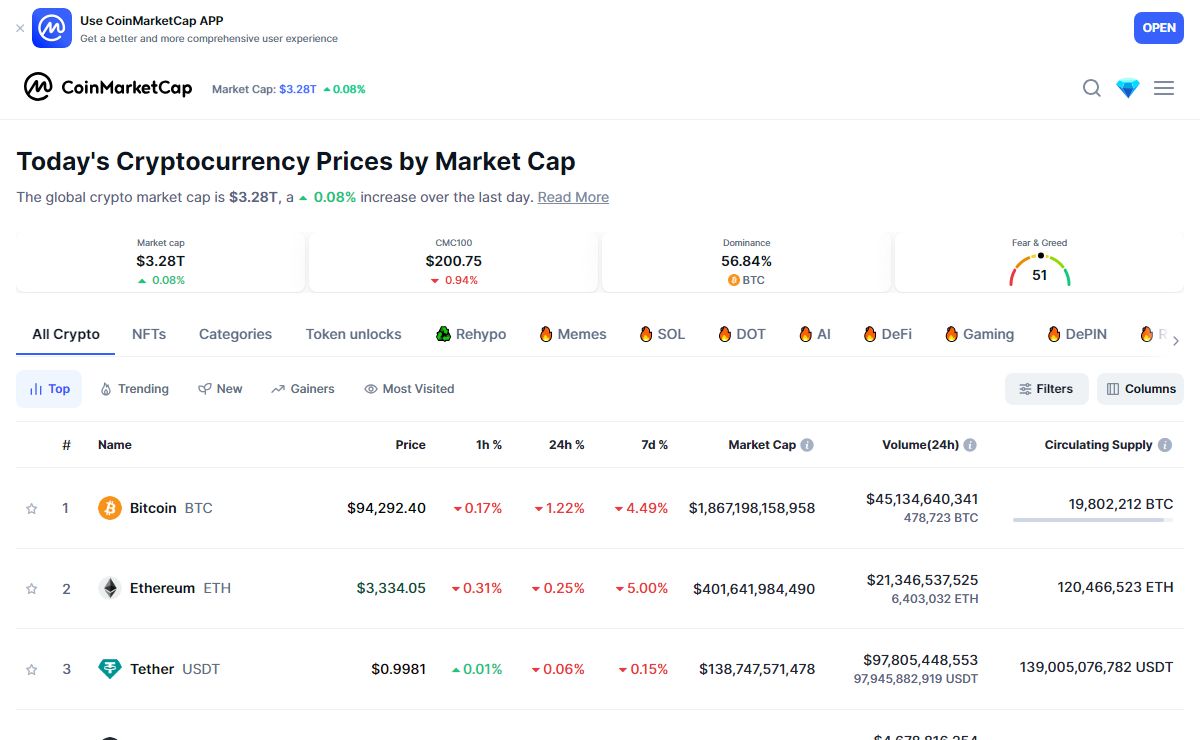Open the BTC Dominance card
Screen dimensions: 1200x740
(x=746, y=262)
